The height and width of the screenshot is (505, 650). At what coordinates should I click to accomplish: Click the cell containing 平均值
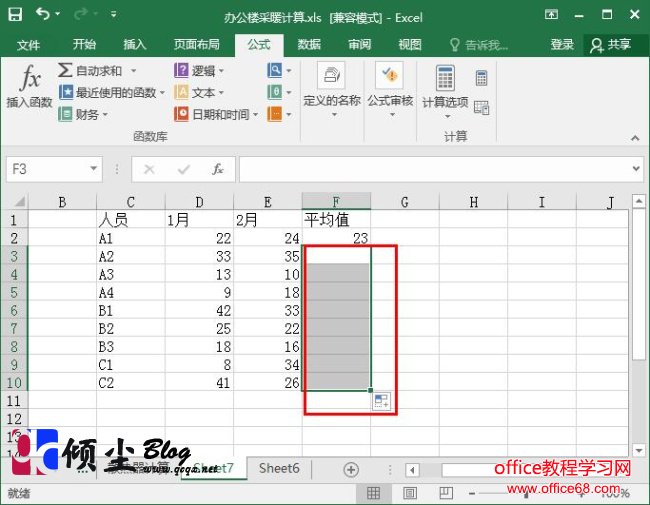click(336, 220)
